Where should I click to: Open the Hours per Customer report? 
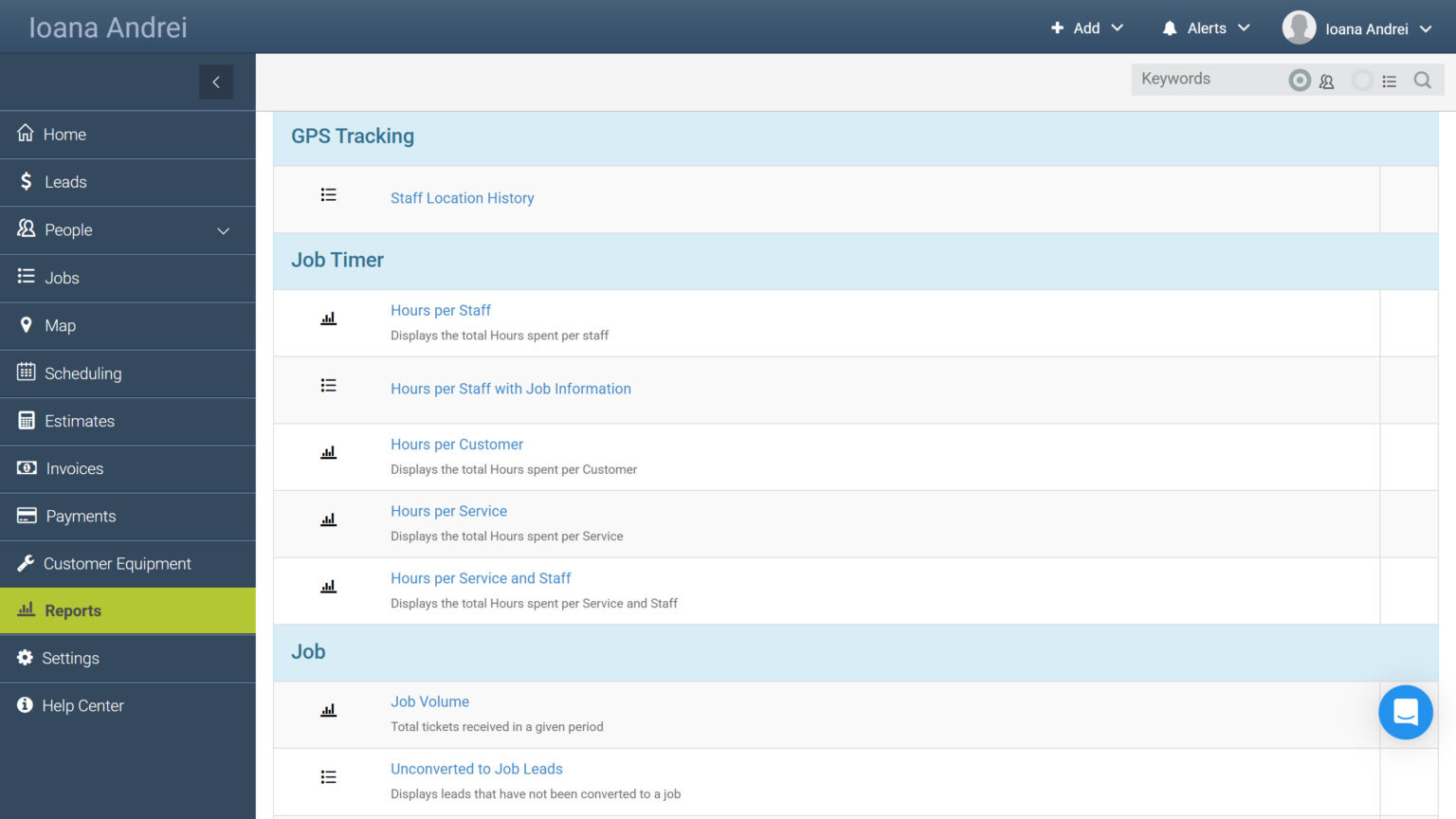(x=456, y=444)
